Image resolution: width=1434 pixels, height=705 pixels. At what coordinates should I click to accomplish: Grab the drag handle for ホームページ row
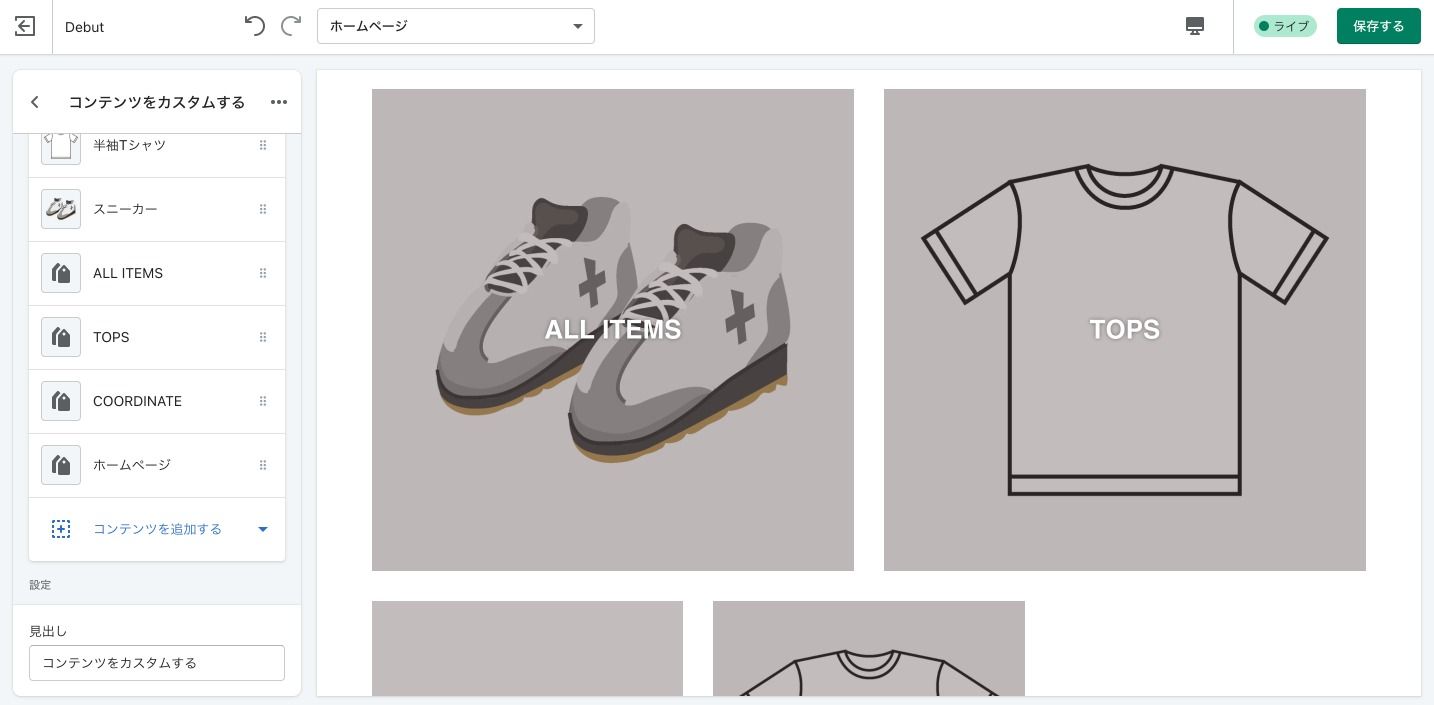pos(263,465)
